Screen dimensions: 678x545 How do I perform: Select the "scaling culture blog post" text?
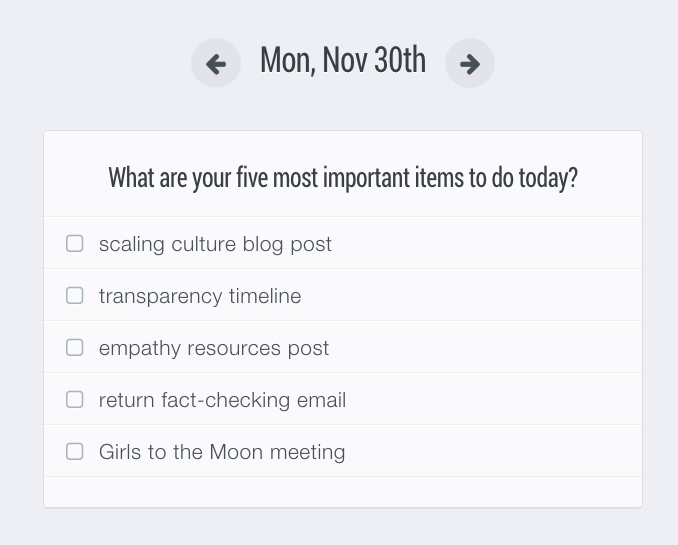point(215,244)
